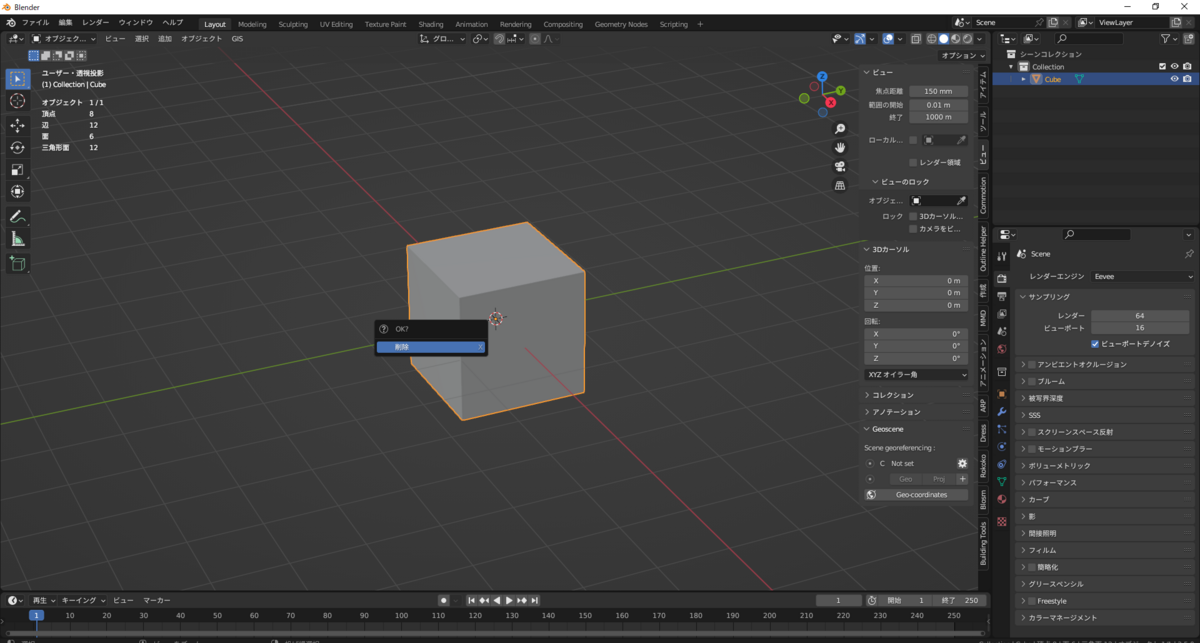Image resolution: width=1200 pixels, height=643 pixels.
Task: Select the Add Cube tool
Action: [x=17, y=264]
